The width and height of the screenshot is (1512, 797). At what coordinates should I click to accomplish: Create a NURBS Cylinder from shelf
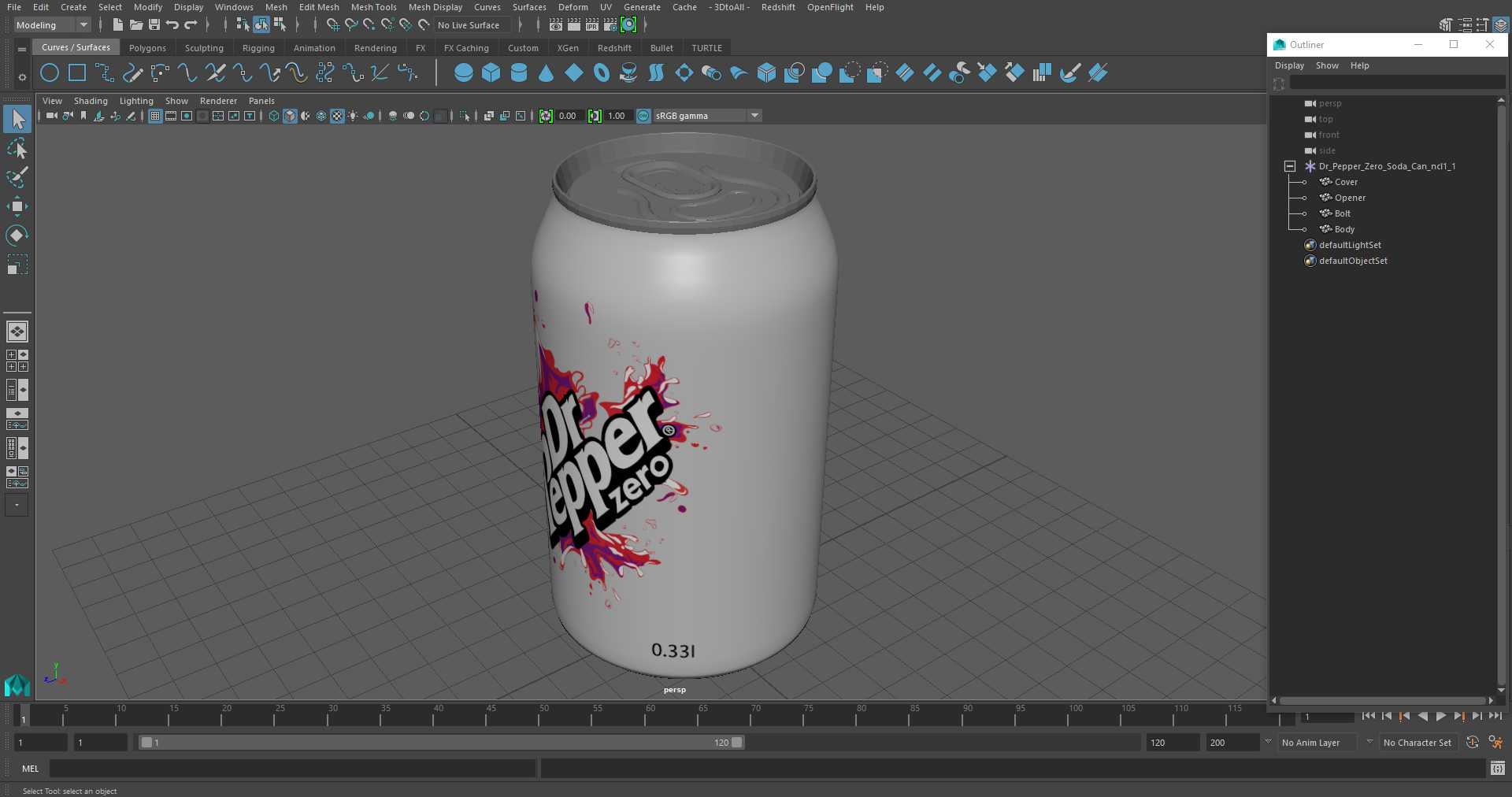point(519,73)
